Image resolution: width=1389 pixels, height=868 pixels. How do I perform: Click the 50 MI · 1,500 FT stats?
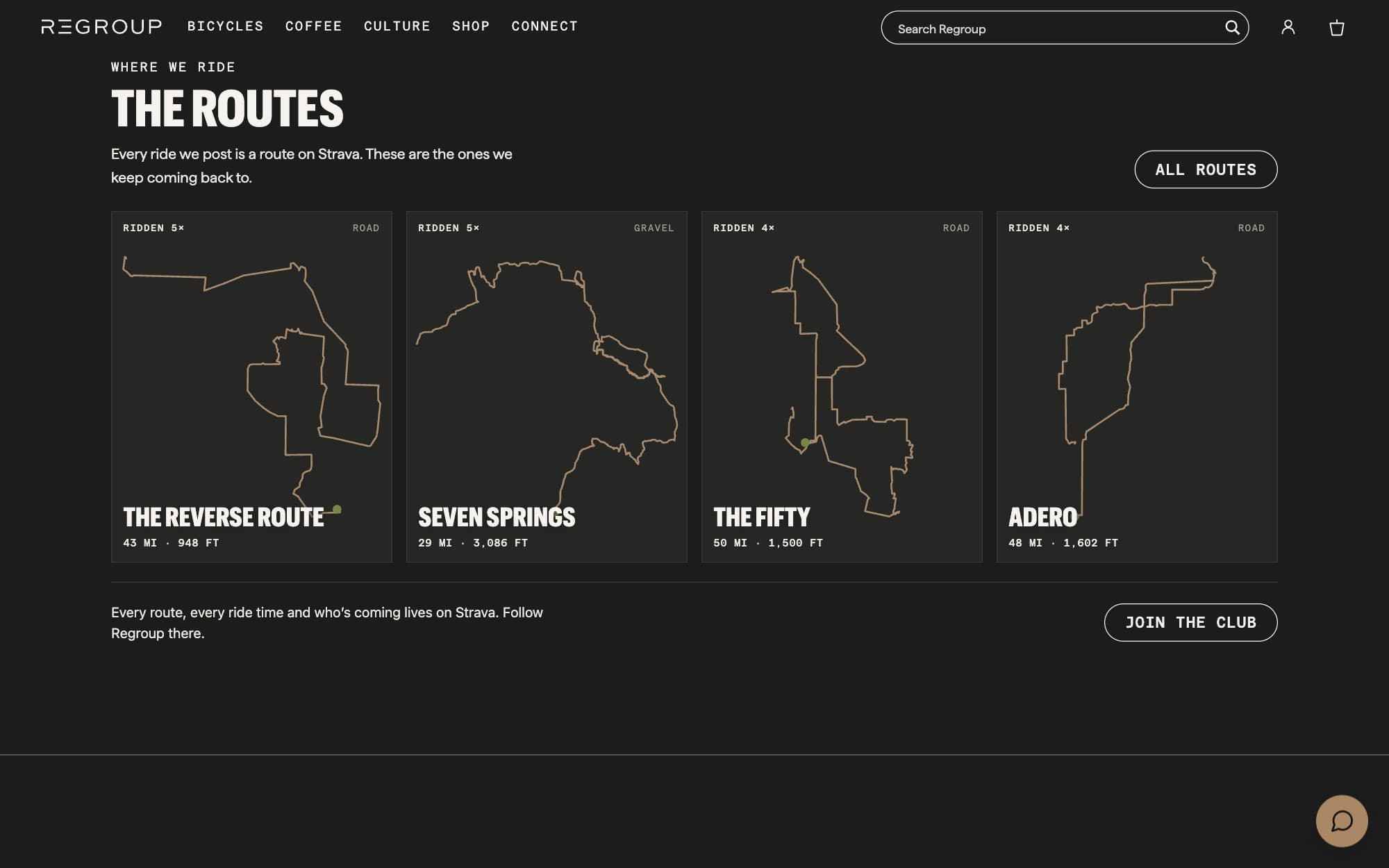pyautogui.click(x=768, y=543)
